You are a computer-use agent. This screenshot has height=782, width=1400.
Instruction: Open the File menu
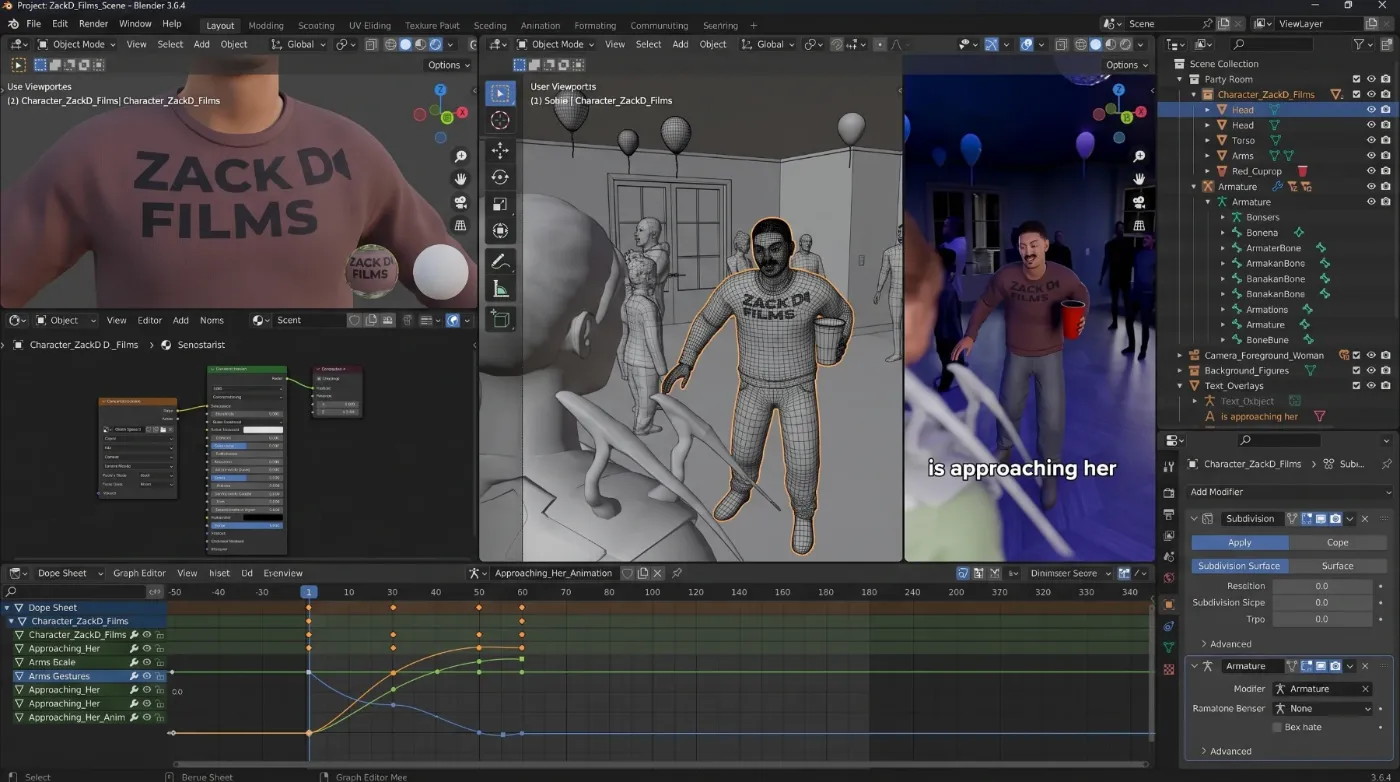click(x=33, y=24)
